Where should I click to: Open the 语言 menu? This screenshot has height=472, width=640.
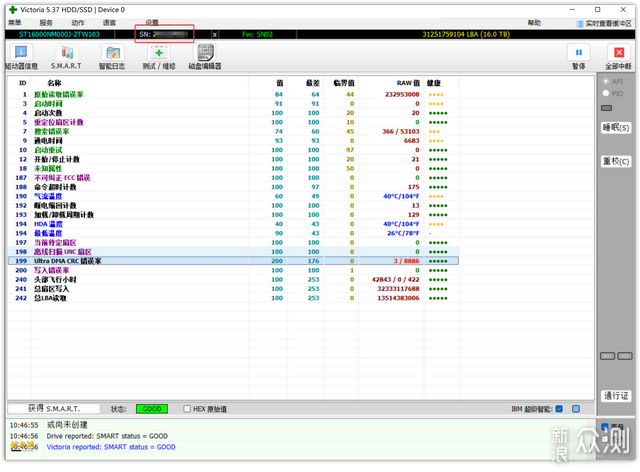109,23
